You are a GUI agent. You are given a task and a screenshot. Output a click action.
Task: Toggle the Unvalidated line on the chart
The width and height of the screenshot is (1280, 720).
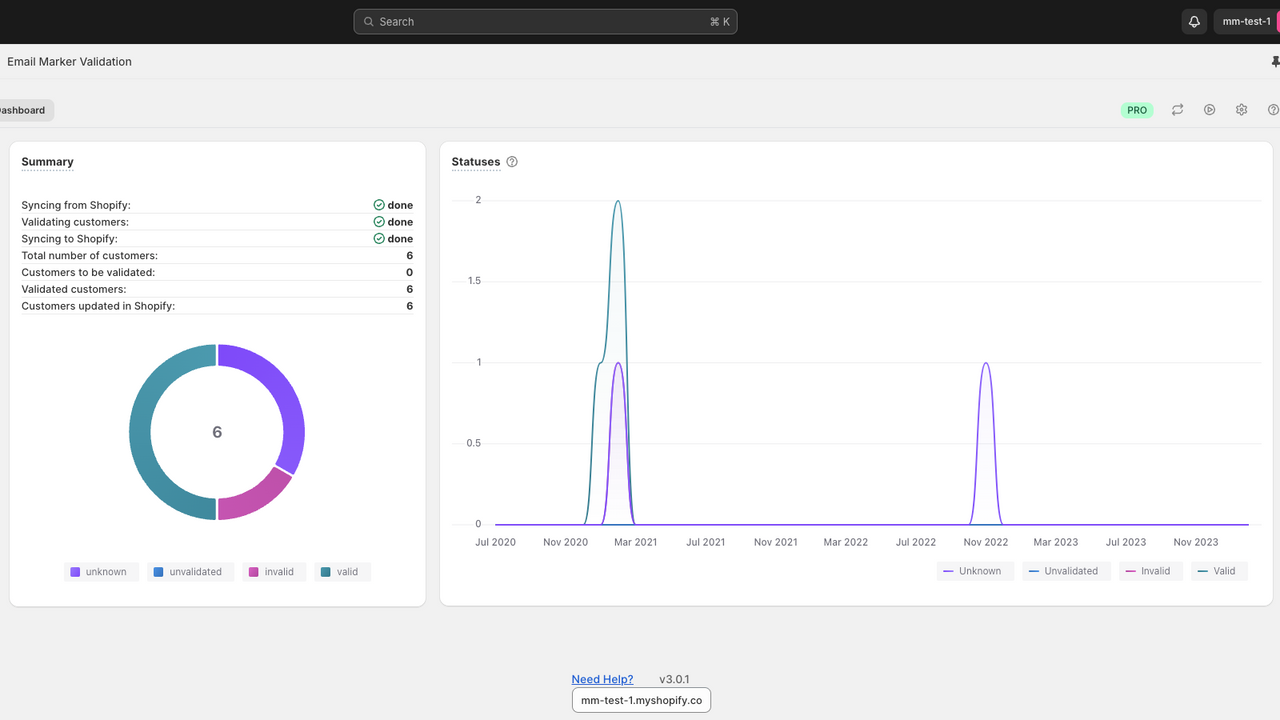1066,570
